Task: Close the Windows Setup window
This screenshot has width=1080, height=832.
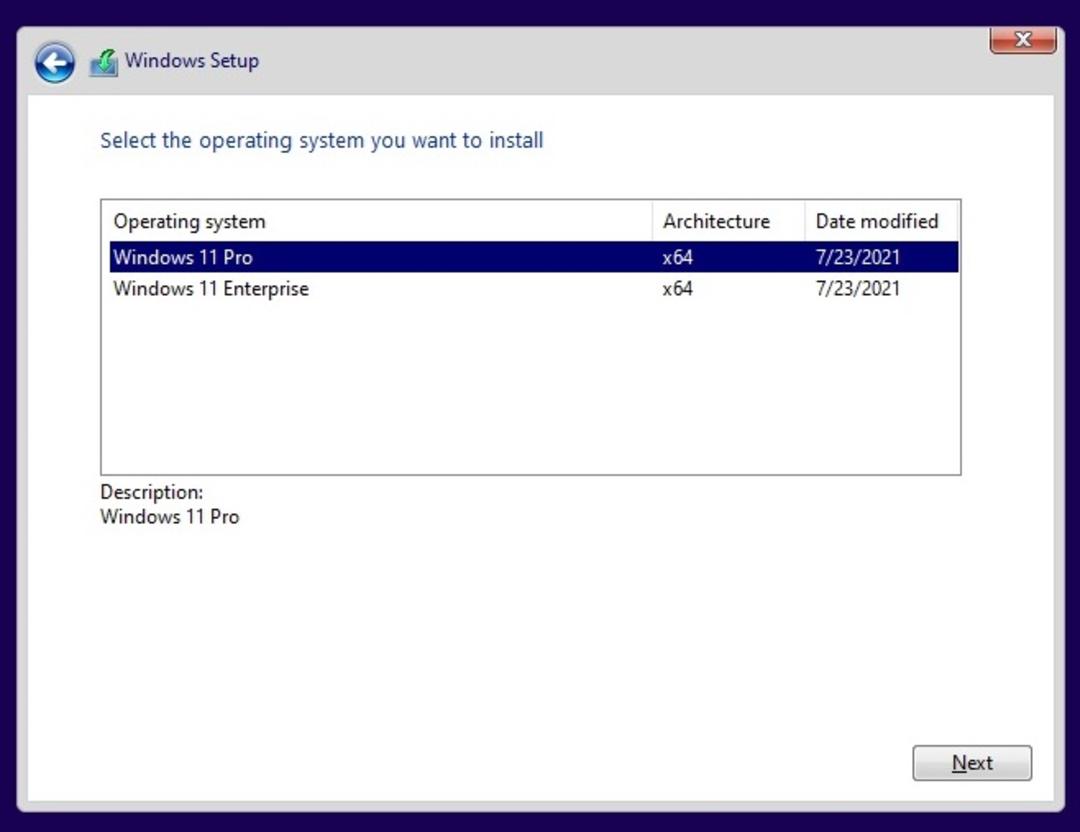Action: coord(1023,40)
